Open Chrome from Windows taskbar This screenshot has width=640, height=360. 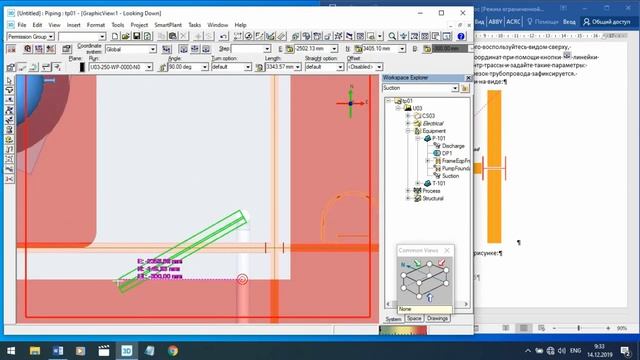(173, 351)
